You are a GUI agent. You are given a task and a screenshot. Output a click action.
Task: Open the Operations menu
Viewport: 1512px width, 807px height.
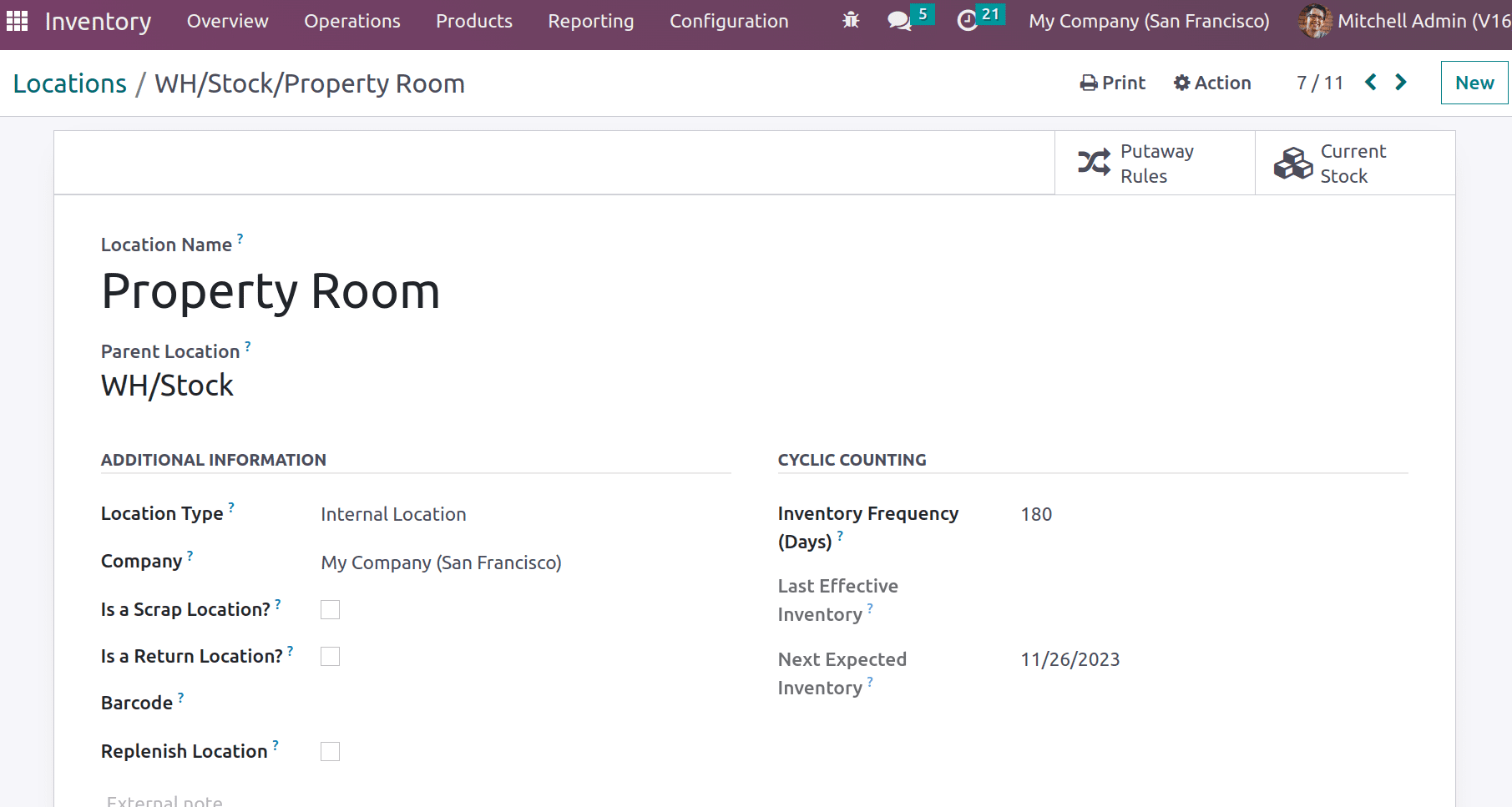click(352, 21)
